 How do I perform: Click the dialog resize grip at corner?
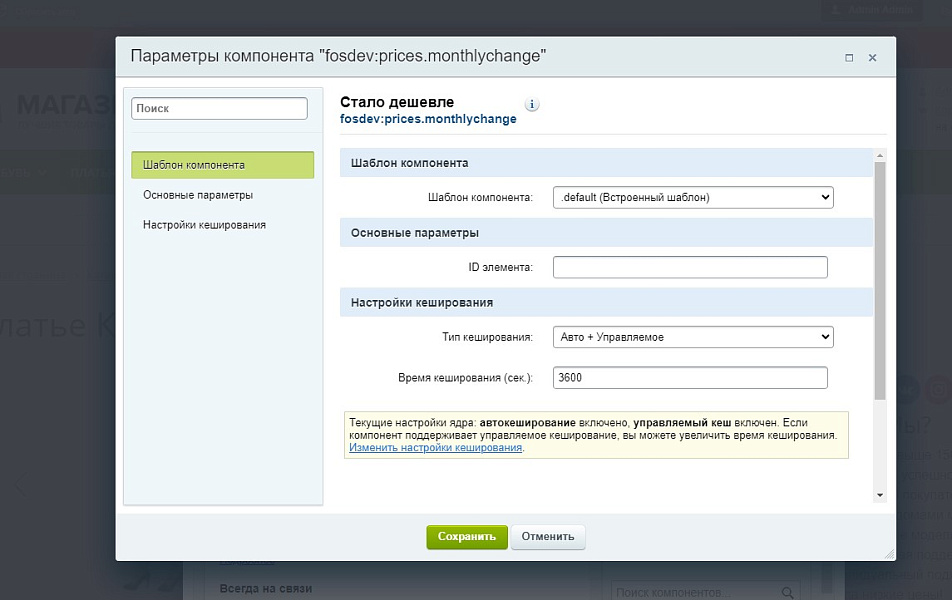click(889, 553)
